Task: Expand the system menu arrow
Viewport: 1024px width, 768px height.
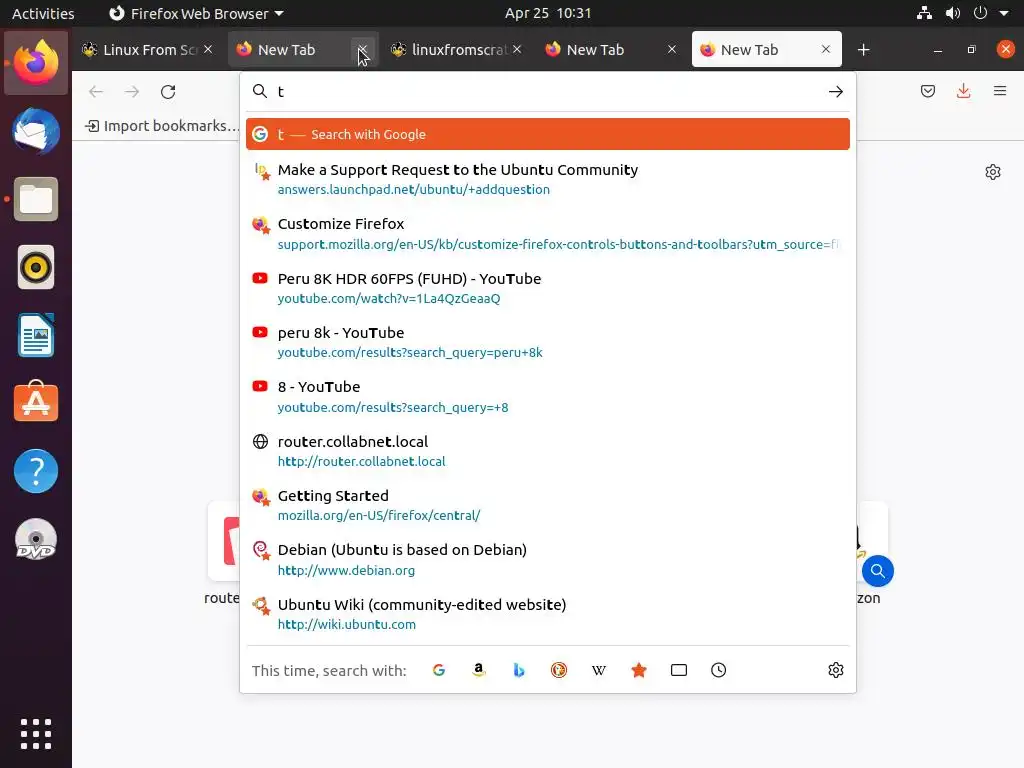Action: click(1004, 13)
